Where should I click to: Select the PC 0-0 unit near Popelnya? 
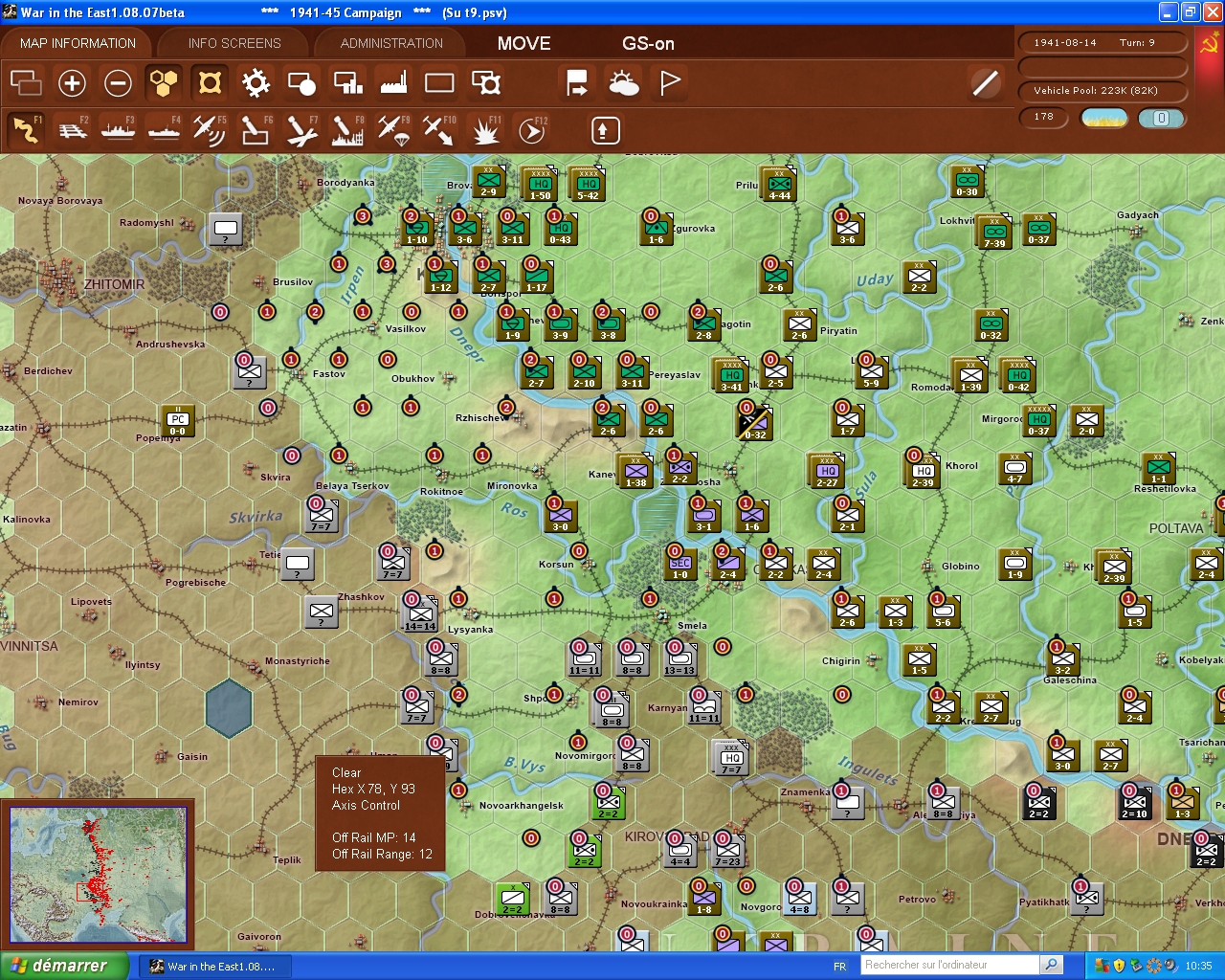pyautogui.click(x=178, y=420)
